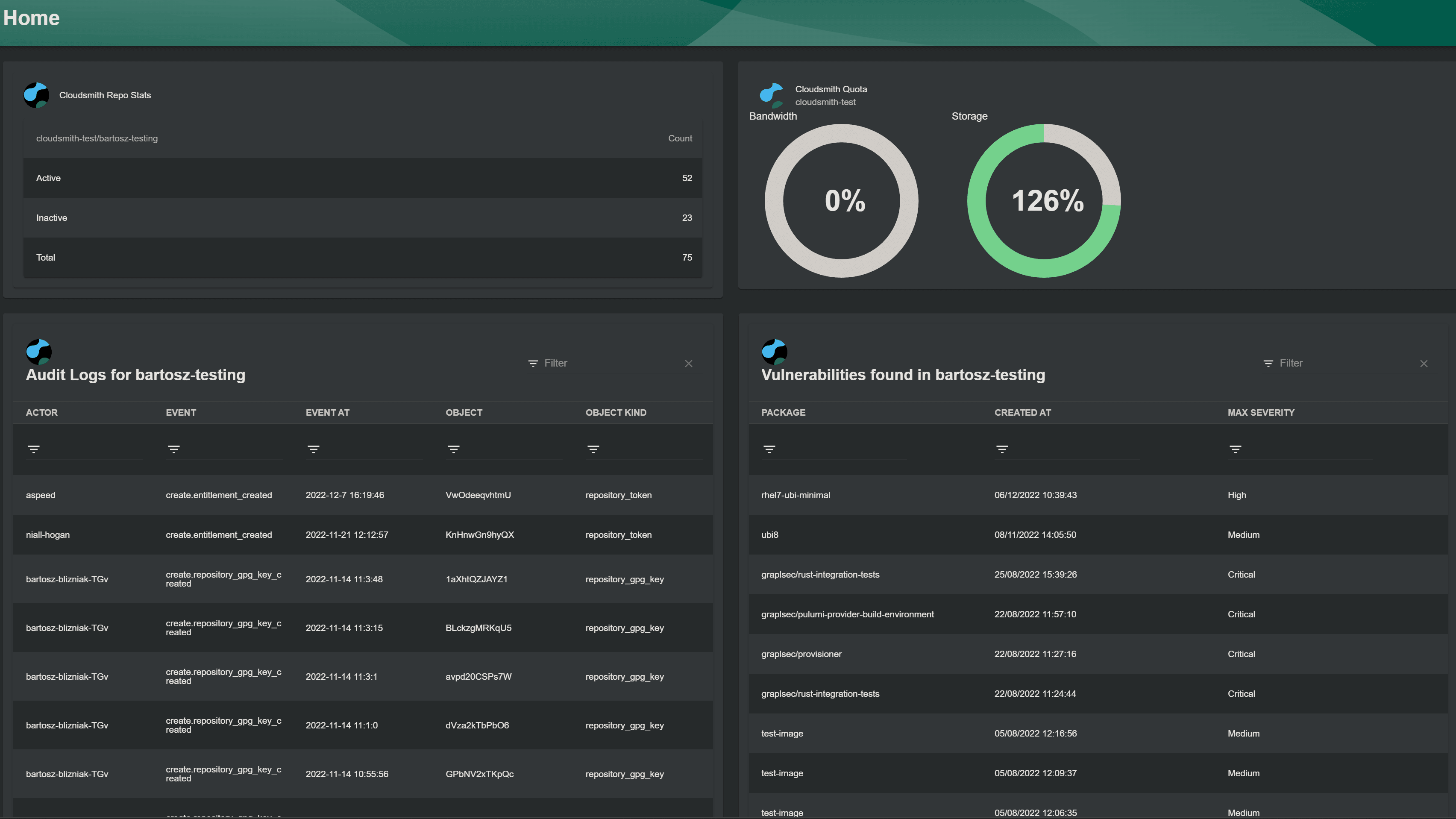Open the OBJECT KIND column filter
The image size is (1456, 819).
(x=593, y=449)
